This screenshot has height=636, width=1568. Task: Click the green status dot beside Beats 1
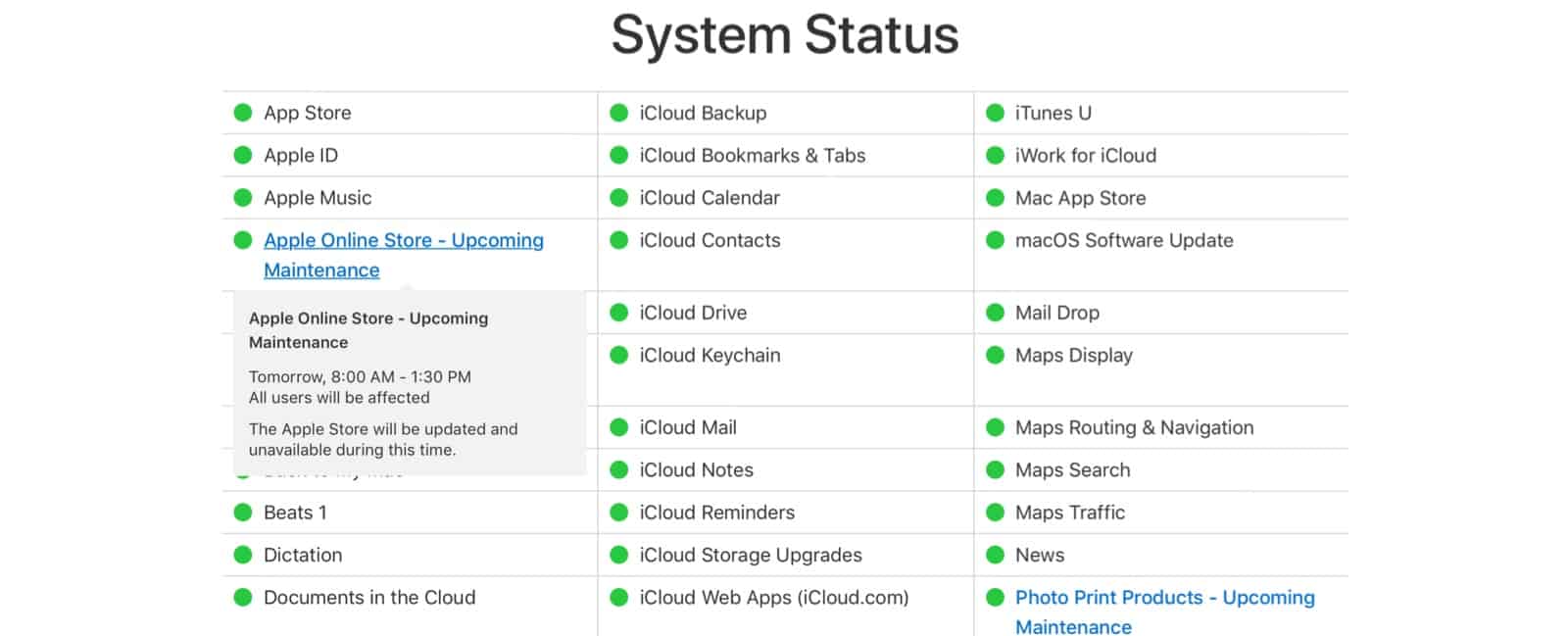(x=243, y=513)
